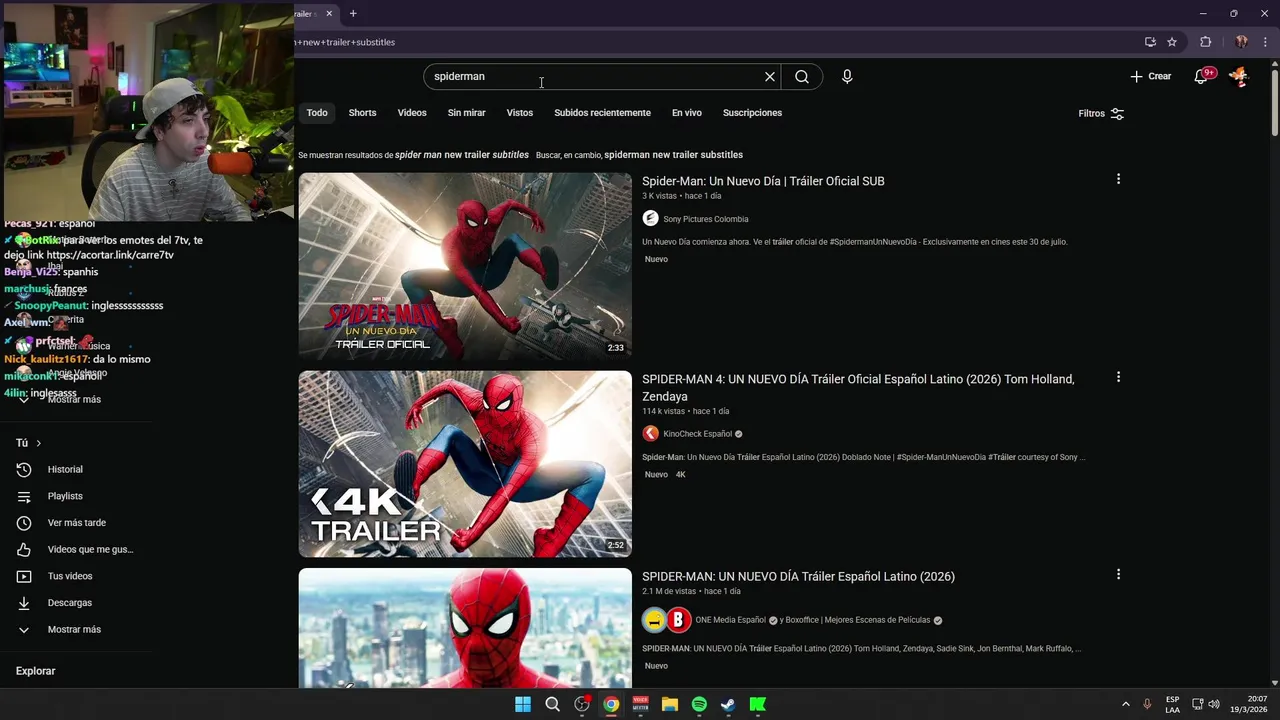Open the Filtros search filters
Image resolution: width=1280 pixels, height=720 pixels.
[1101, 114]
